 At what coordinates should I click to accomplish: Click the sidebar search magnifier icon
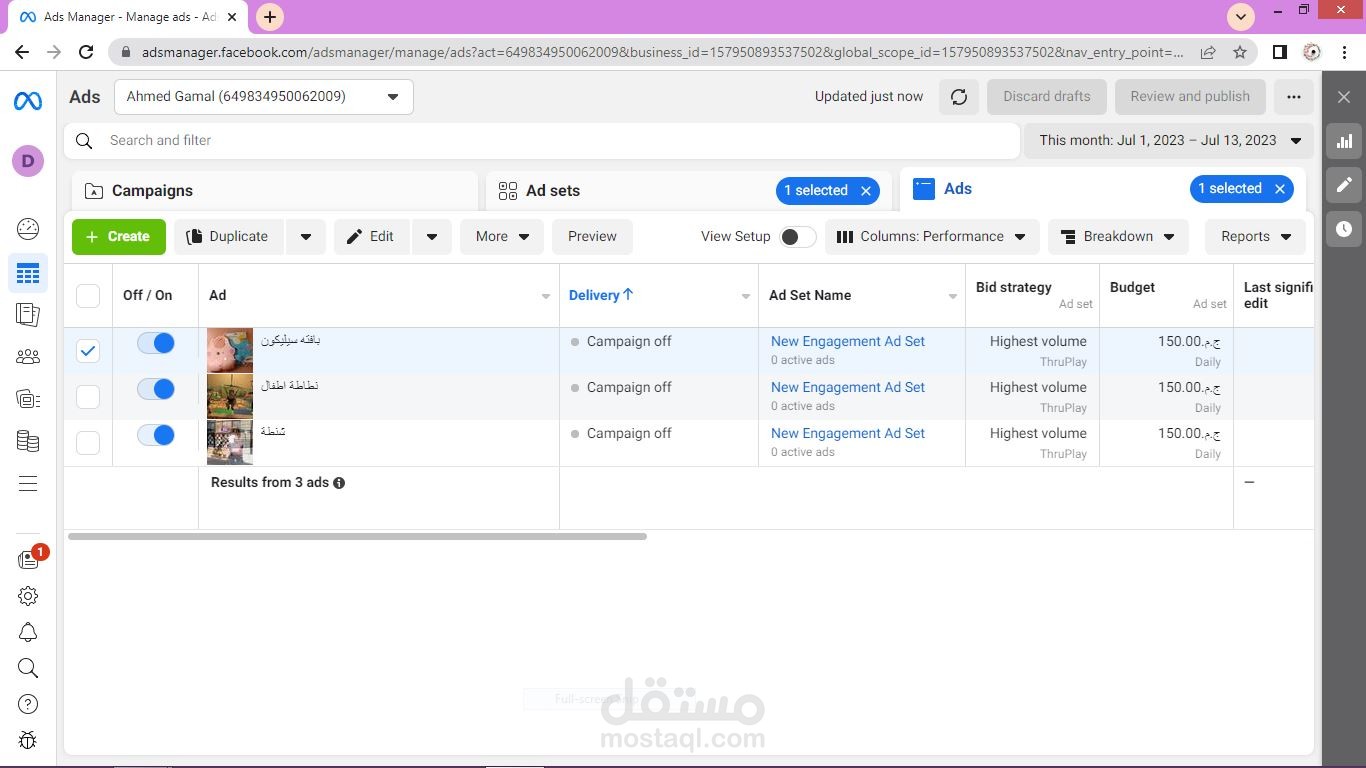(28, 668)
